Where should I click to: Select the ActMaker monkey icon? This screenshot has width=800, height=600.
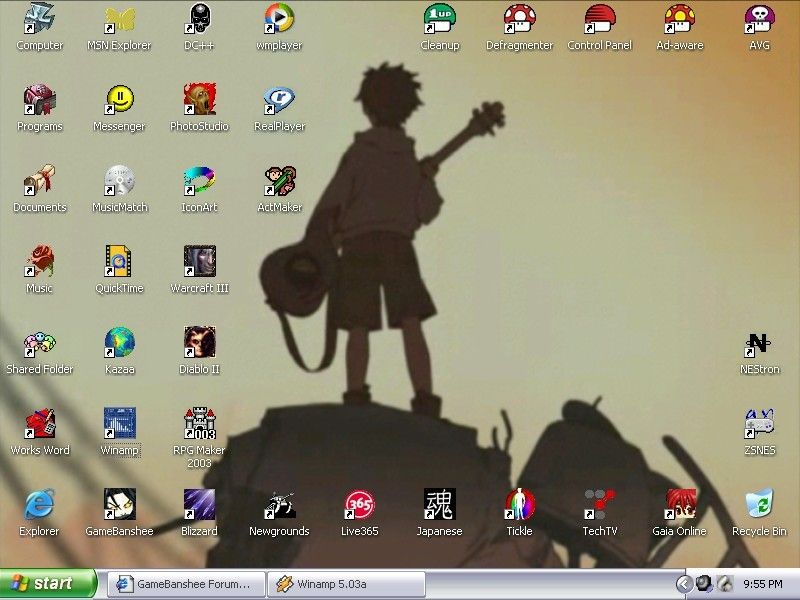(279, 180)
